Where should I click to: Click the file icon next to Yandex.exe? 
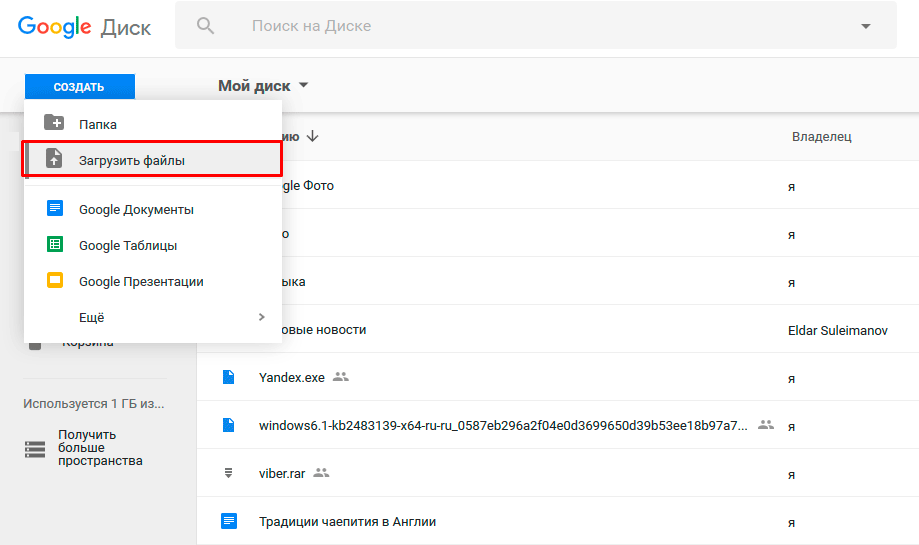pos(228,377)
